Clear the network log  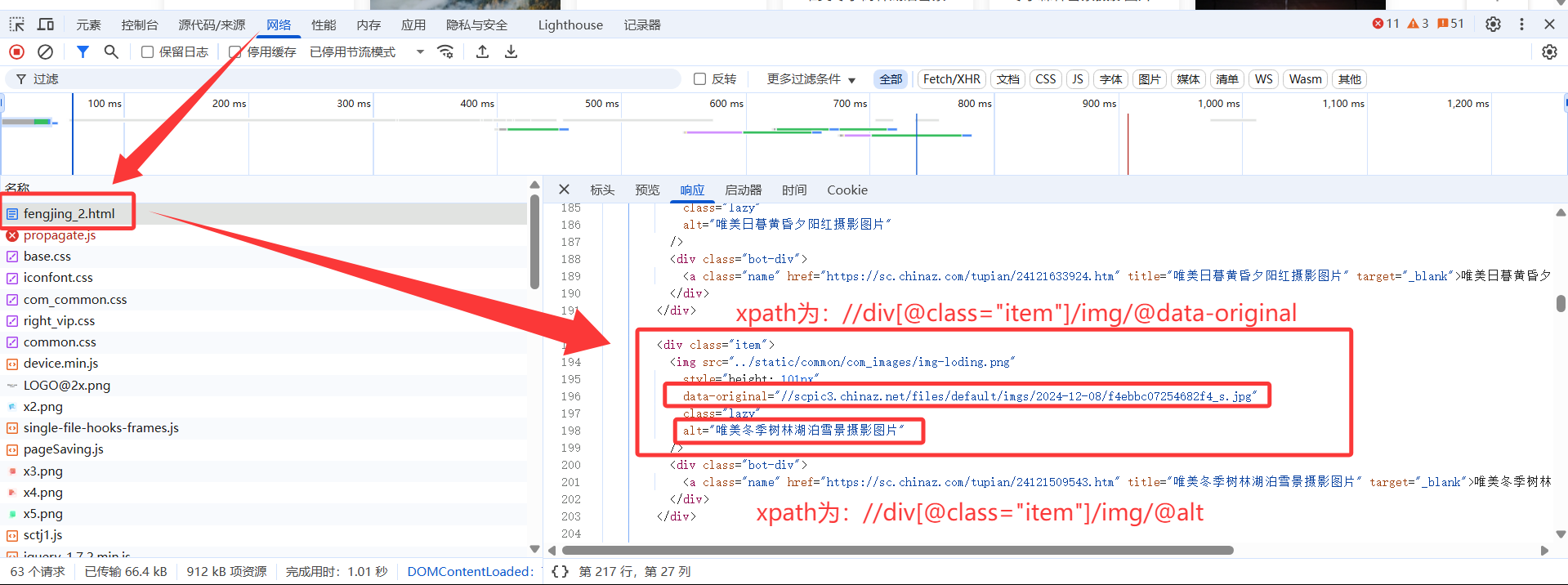46,52
